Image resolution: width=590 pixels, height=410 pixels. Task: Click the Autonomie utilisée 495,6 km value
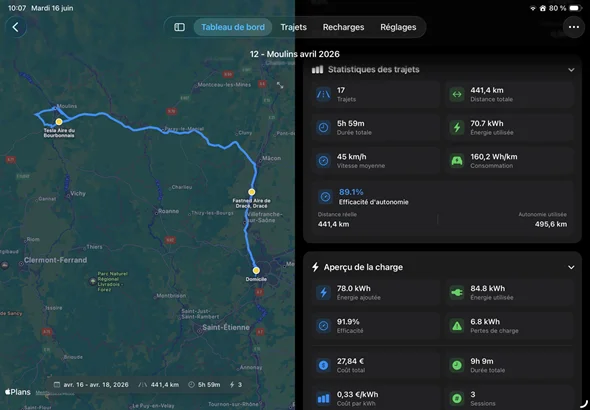[551, 224]
